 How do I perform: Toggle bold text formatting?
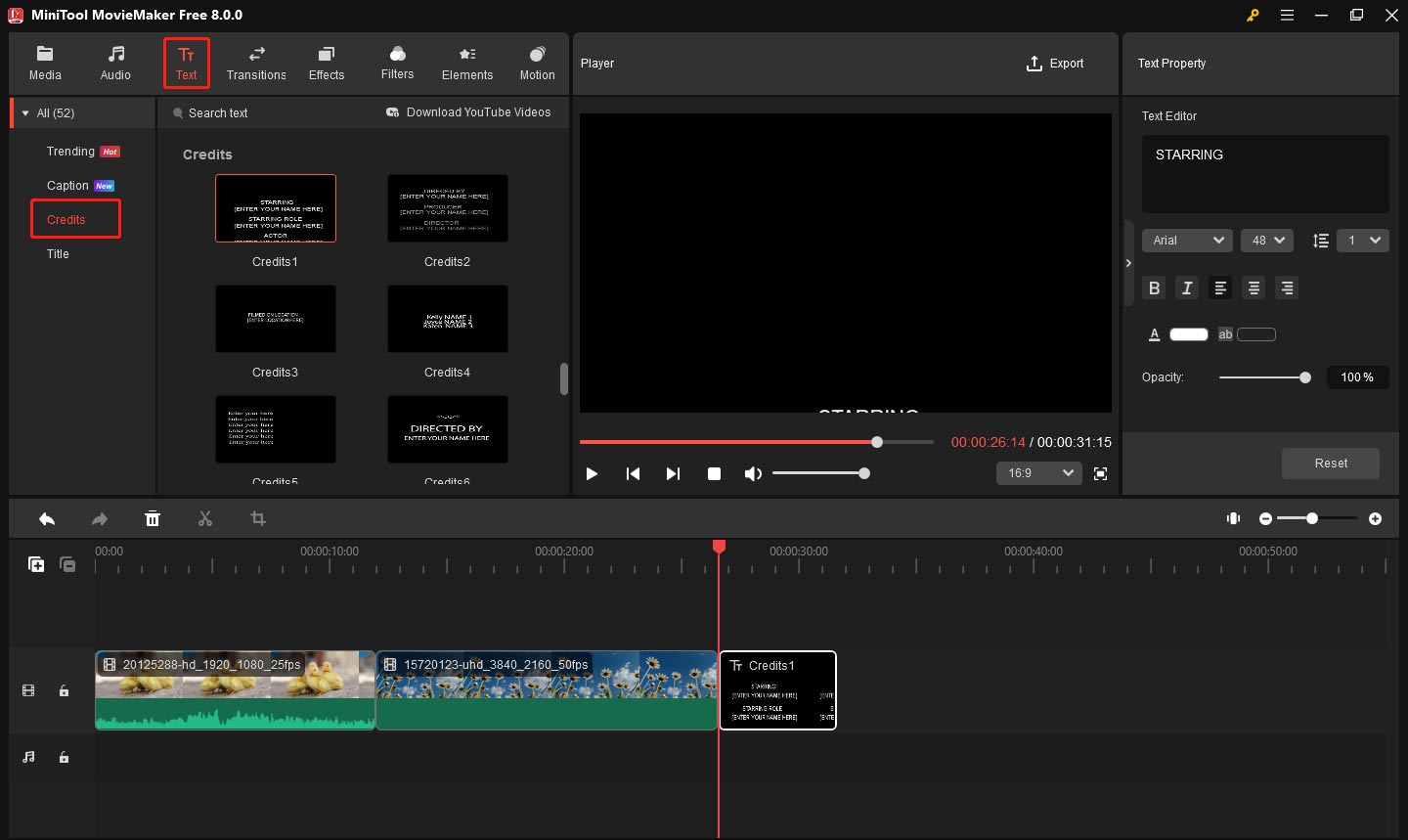point(1155,287)
